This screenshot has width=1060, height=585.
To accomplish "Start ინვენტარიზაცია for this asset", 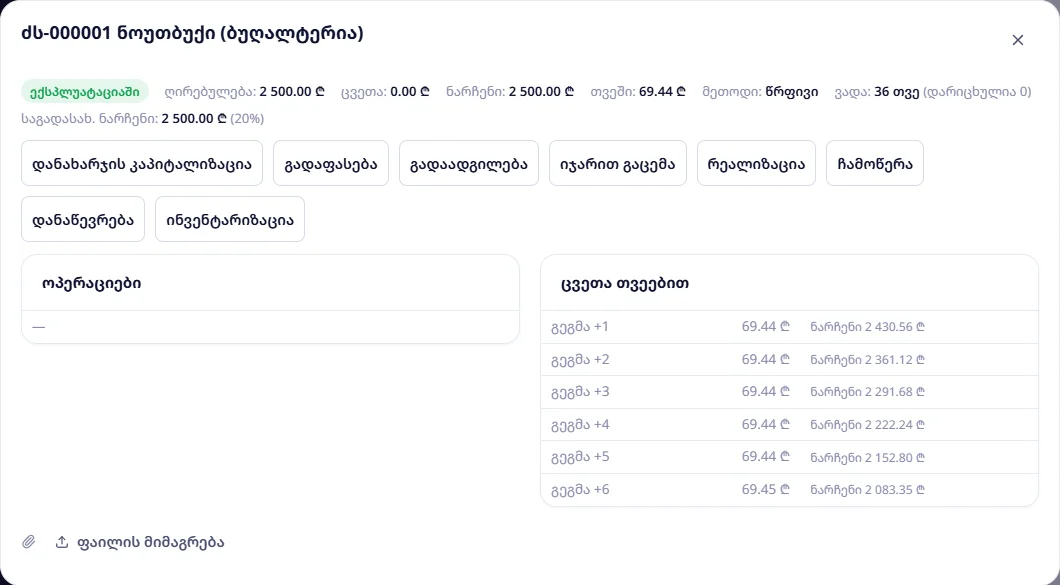I will coord(230,219).
